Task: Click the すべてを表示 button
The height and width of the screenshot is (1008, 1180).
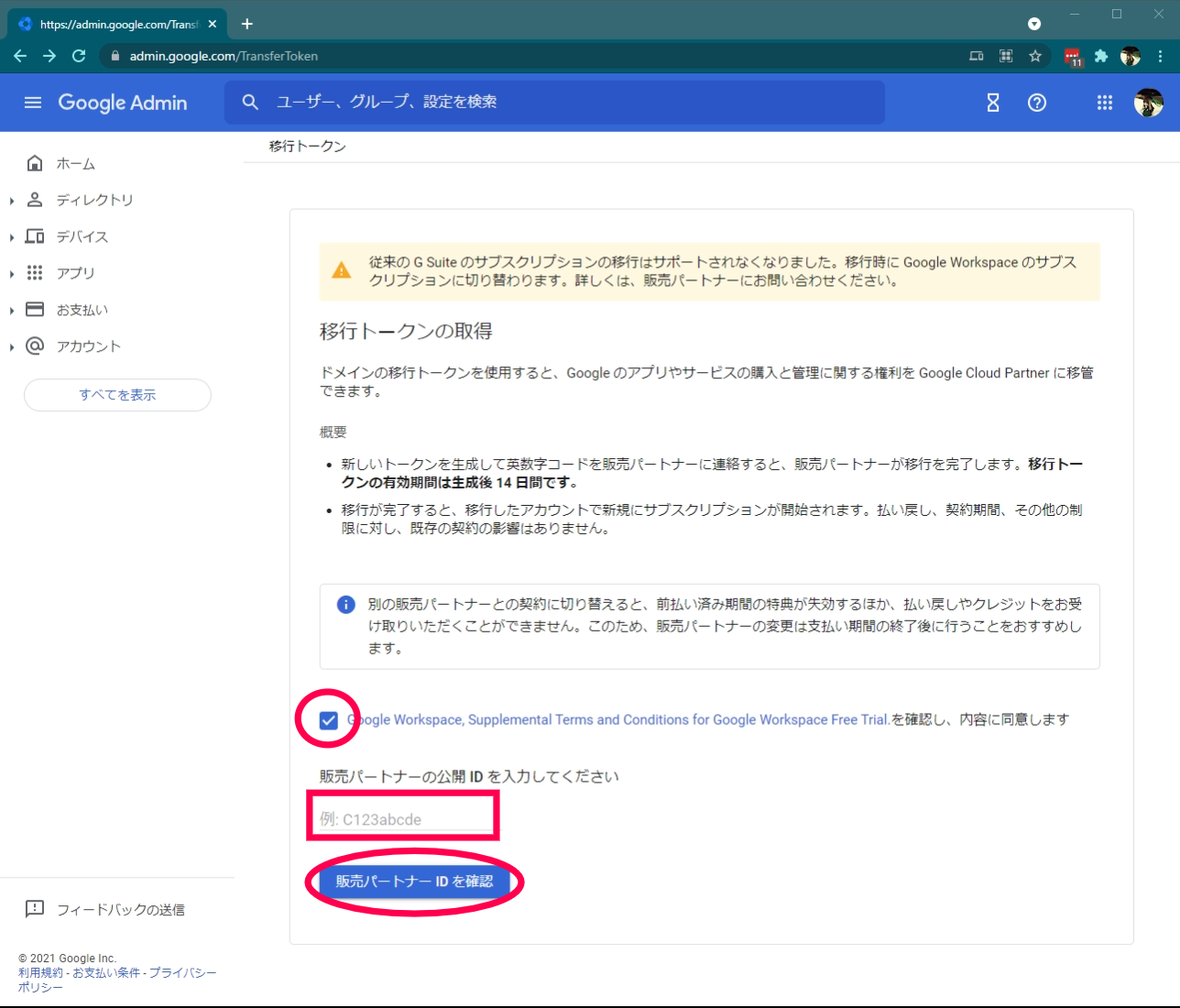Action: coord(117,395)
